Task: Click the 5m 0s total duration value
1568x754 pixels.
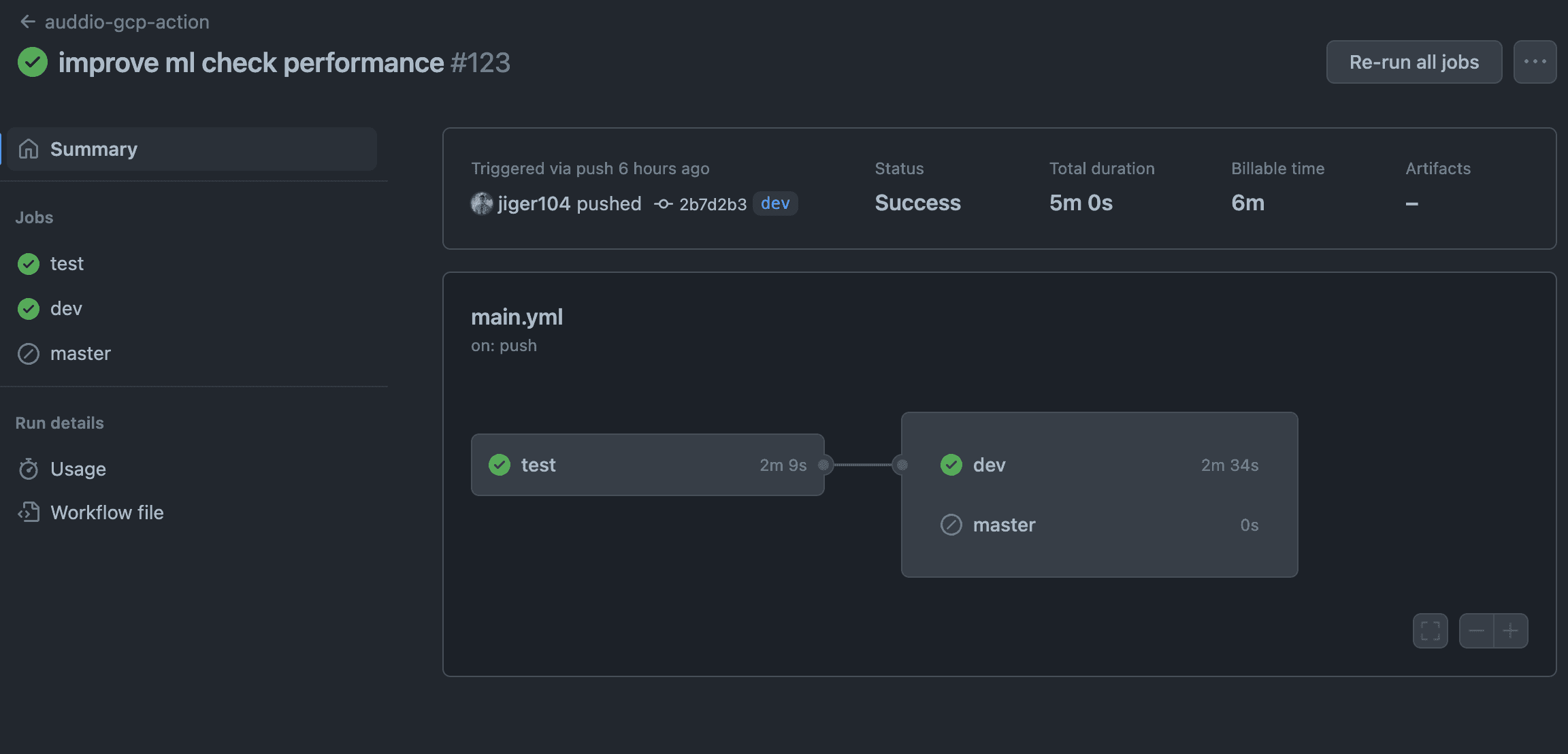Action: pyautogui.click(x=1081, y=203)
